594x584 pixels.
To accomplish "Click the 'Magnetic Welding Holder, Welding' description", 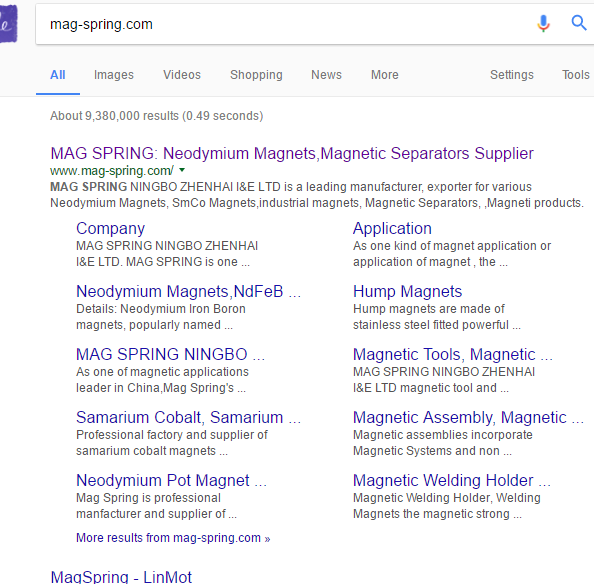I will [x=447, y=506].
